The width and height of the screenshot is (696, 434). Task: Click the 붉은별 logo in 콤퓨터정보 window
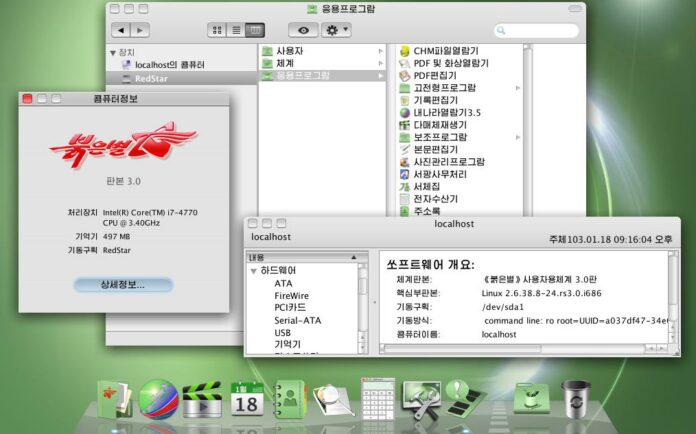[x=123, y=146]
